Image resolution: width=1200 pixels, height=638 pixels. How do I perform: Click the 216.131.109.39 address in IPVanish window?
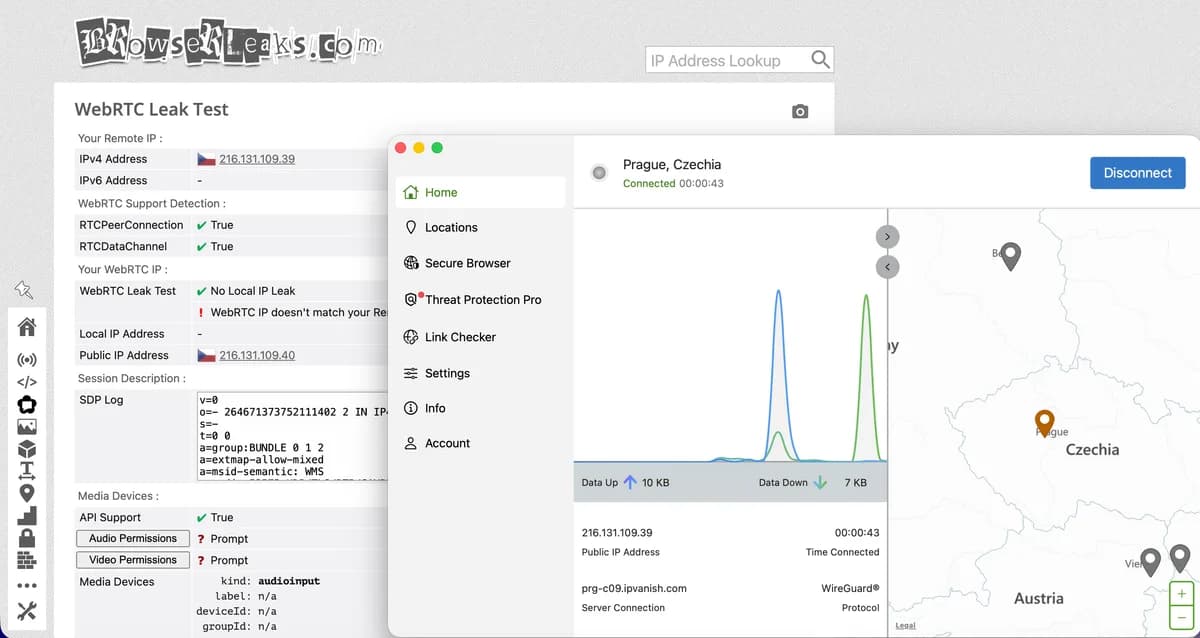click(617, 533)
